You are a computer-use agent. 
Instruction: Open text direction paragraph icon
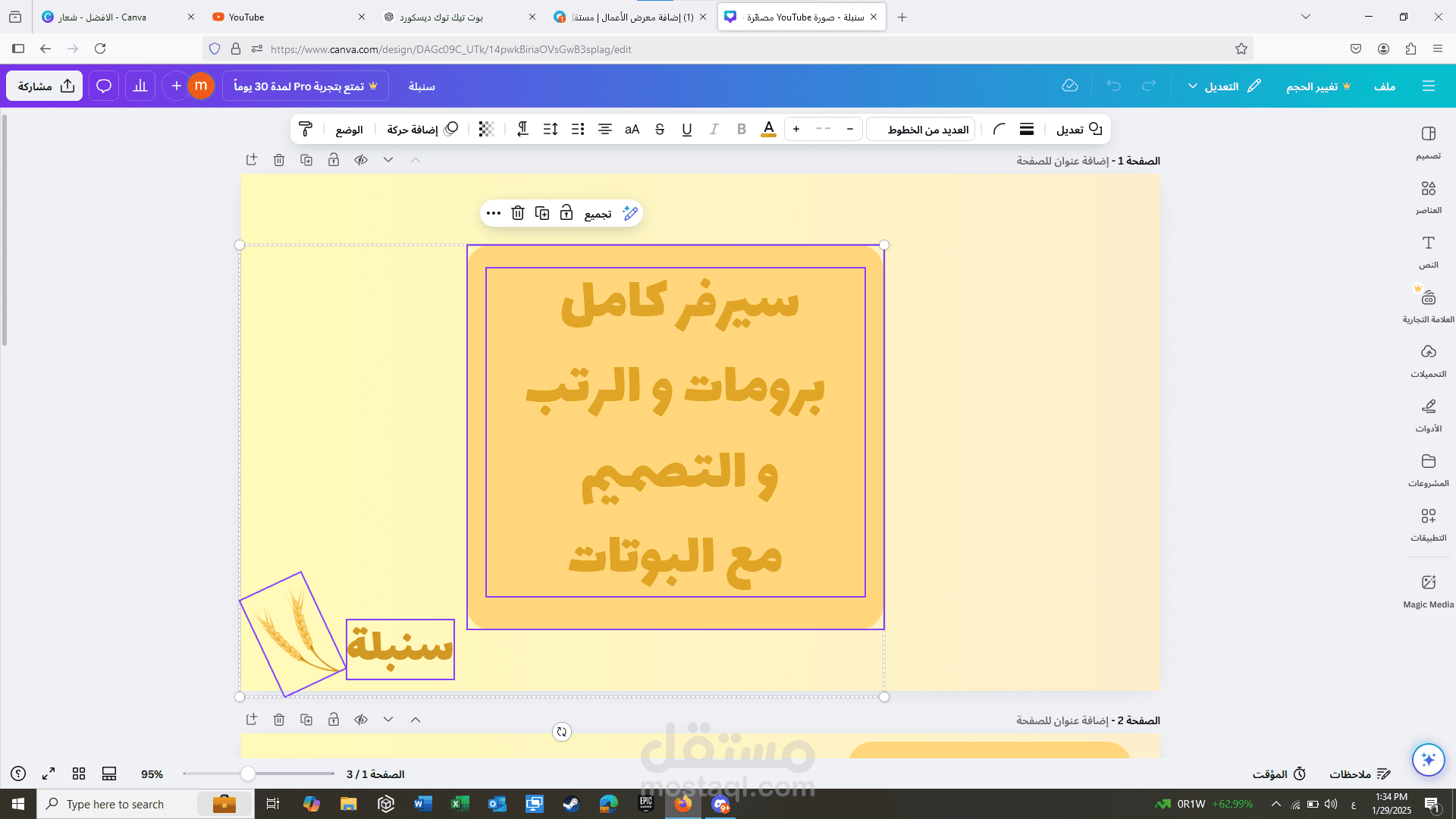pos(522,129)
